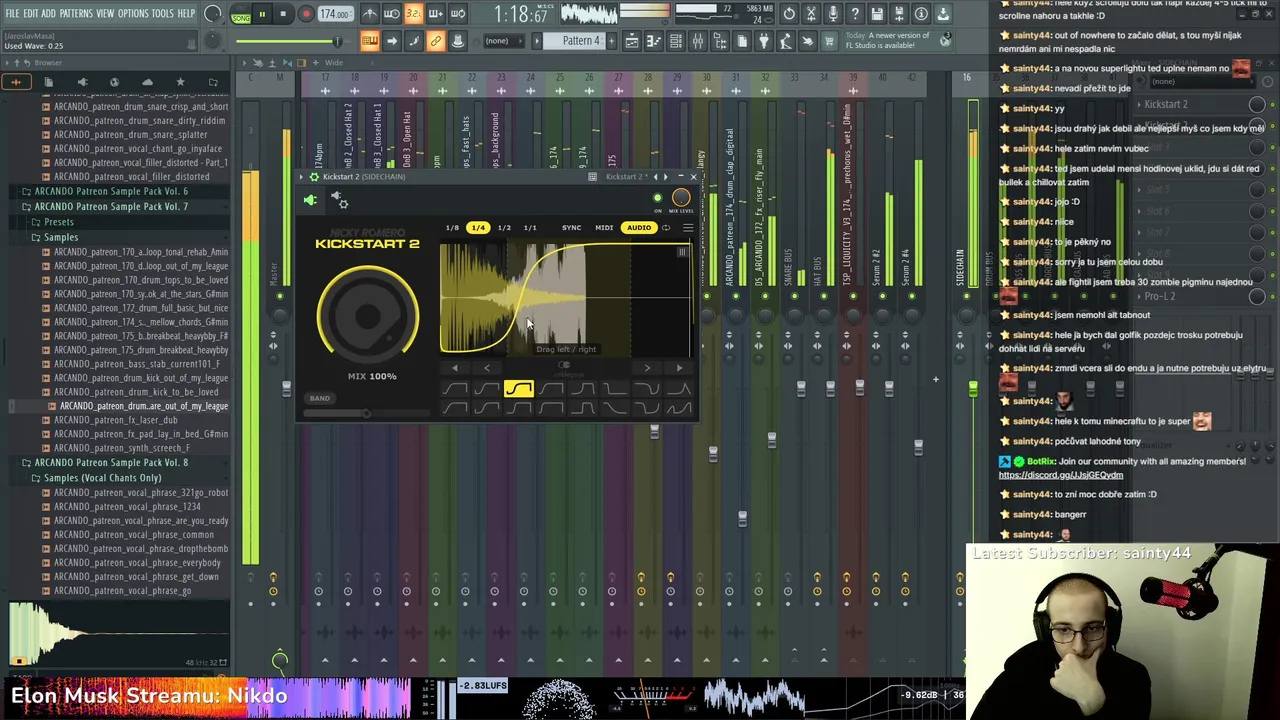This screenshot has width=1280, height=720.
Task: Open the PATTERNS menu
Action: (x=75, y=13)
